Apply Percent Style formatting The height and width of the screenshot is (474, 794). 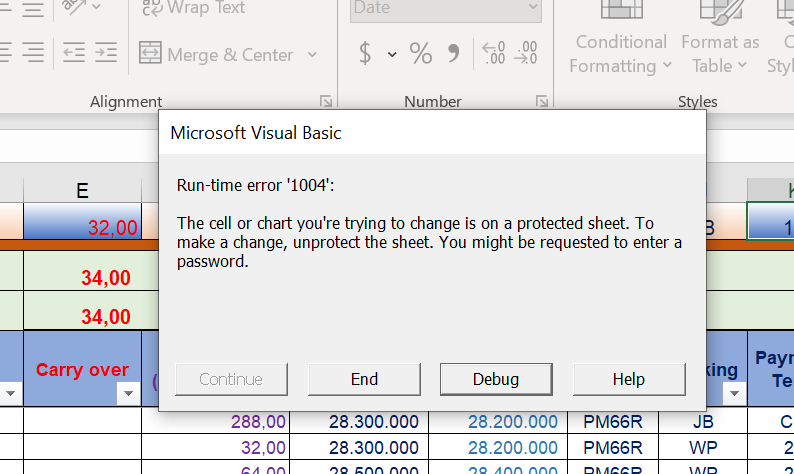pyautogui.click(x=421, y=53)
